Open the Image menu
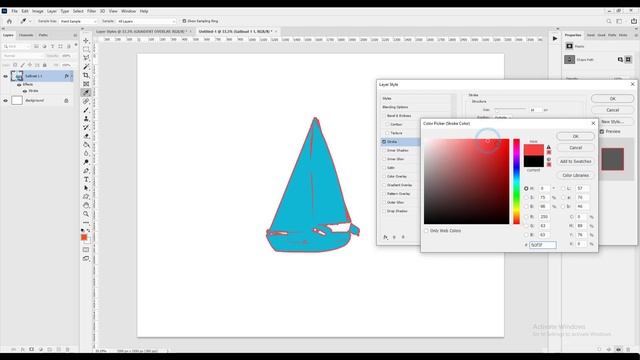The width and height of the screenshot is (640, 360). (38, 11)
